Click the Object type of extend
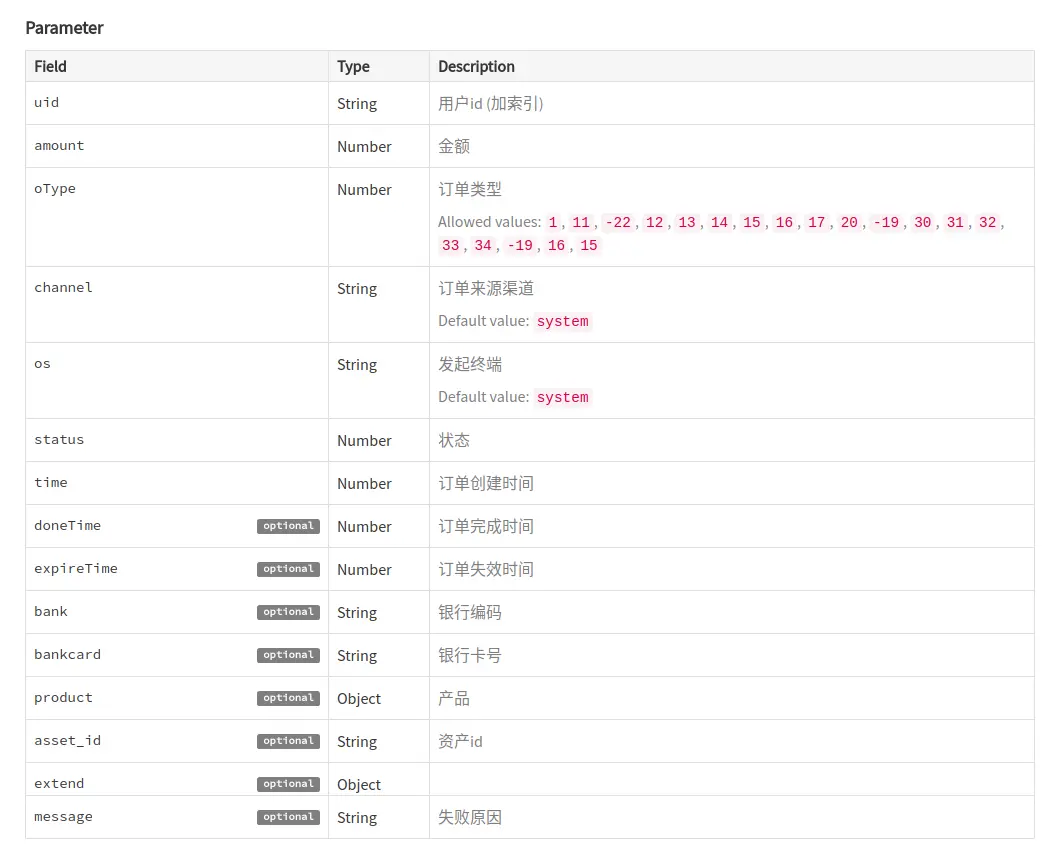 click(359, 785)
